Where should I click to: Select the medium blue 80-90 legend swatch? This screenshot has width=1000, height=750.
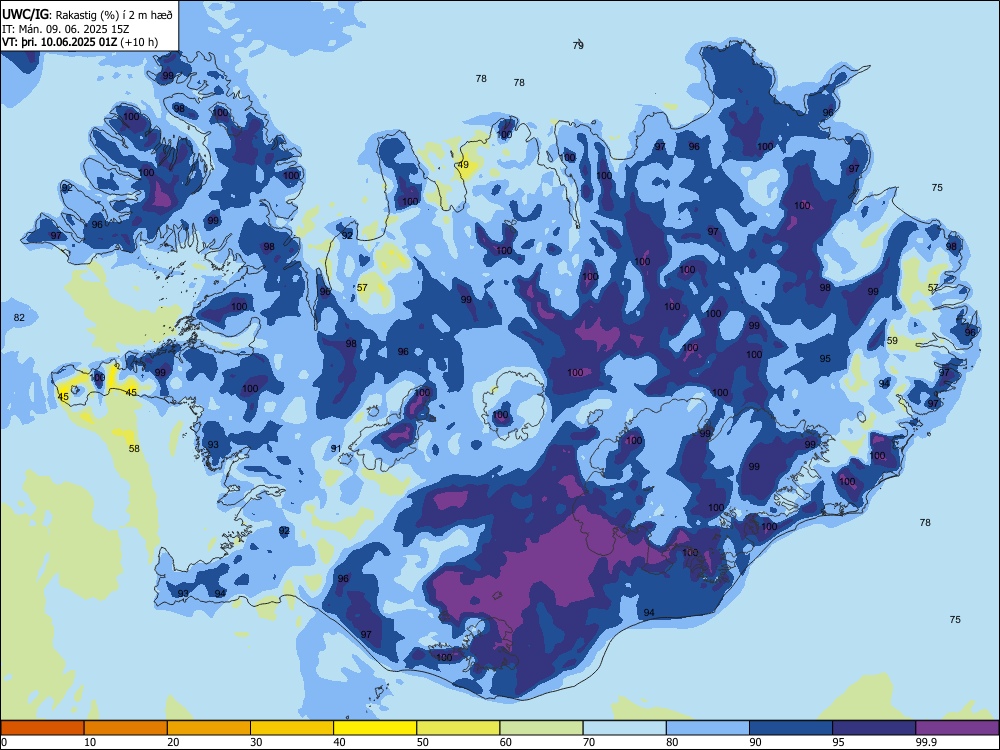pos(708,728)
